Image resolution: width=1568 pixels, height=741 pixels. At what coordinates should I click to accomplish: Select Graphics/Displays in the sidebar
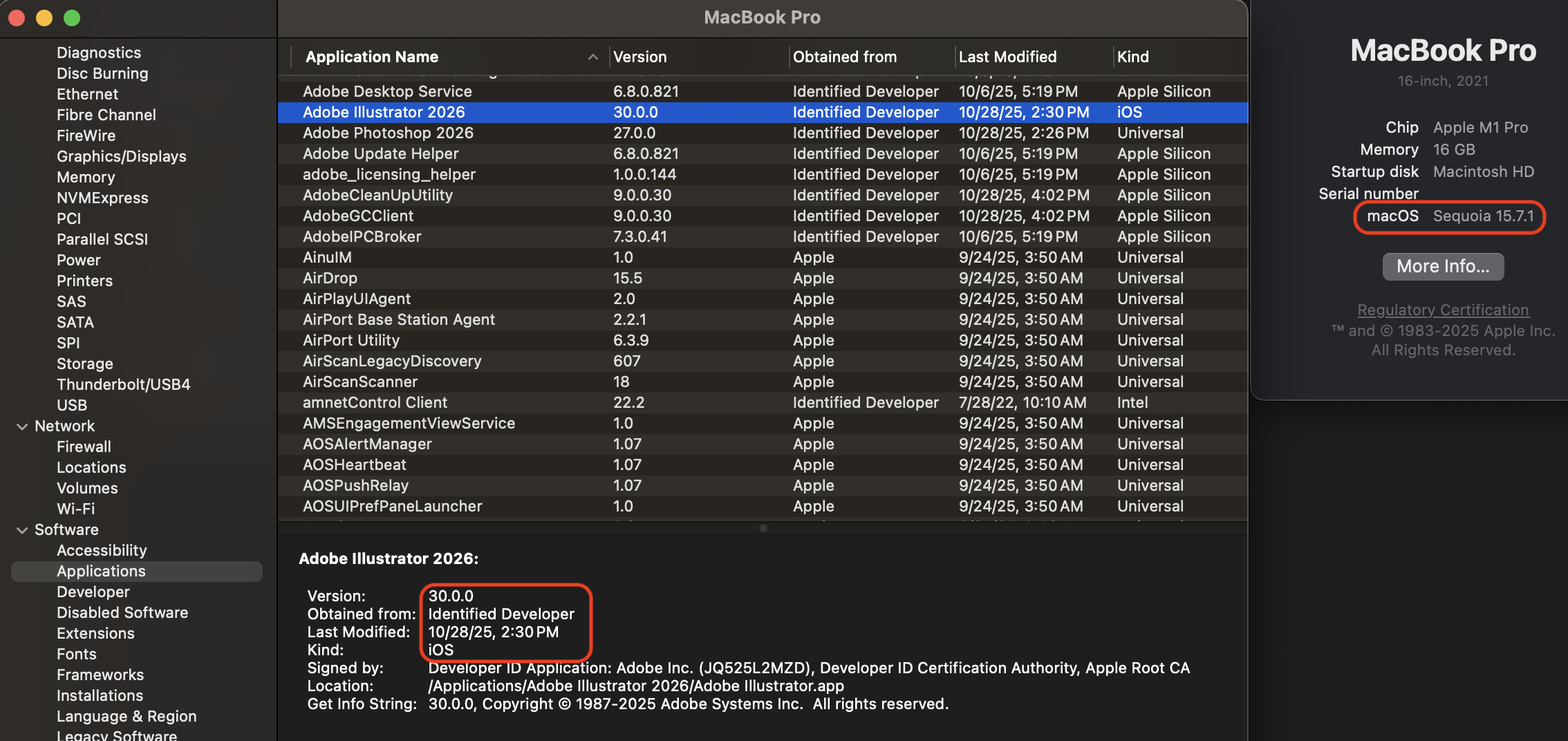pyautogui.click(x=121, y=156)
